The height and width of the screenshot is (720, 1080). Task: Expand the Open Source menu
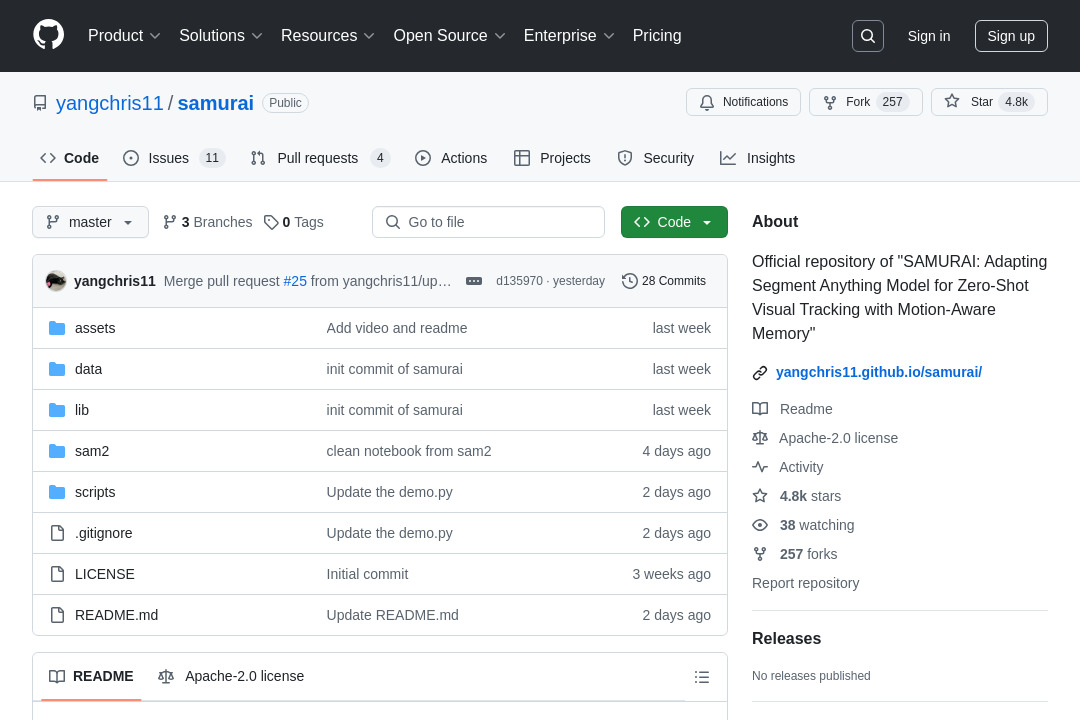pos(449,36)
